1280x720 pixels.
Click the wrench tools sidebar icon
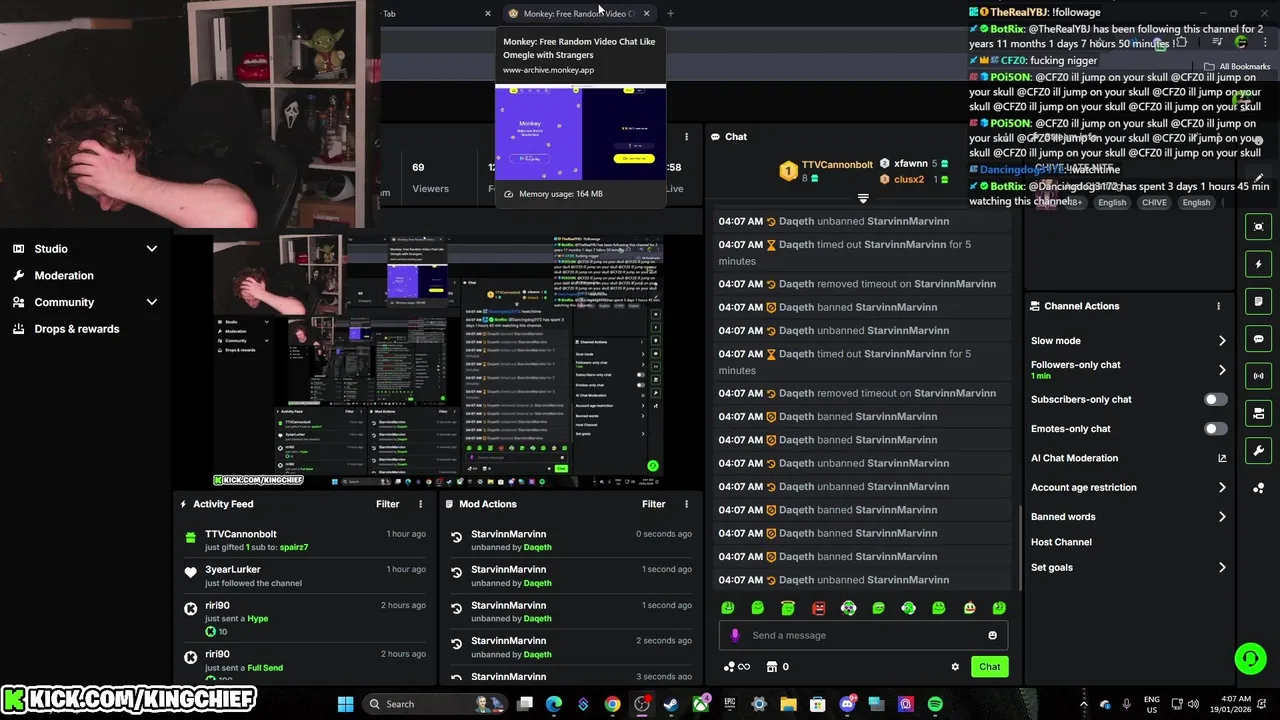(1259, 451)
